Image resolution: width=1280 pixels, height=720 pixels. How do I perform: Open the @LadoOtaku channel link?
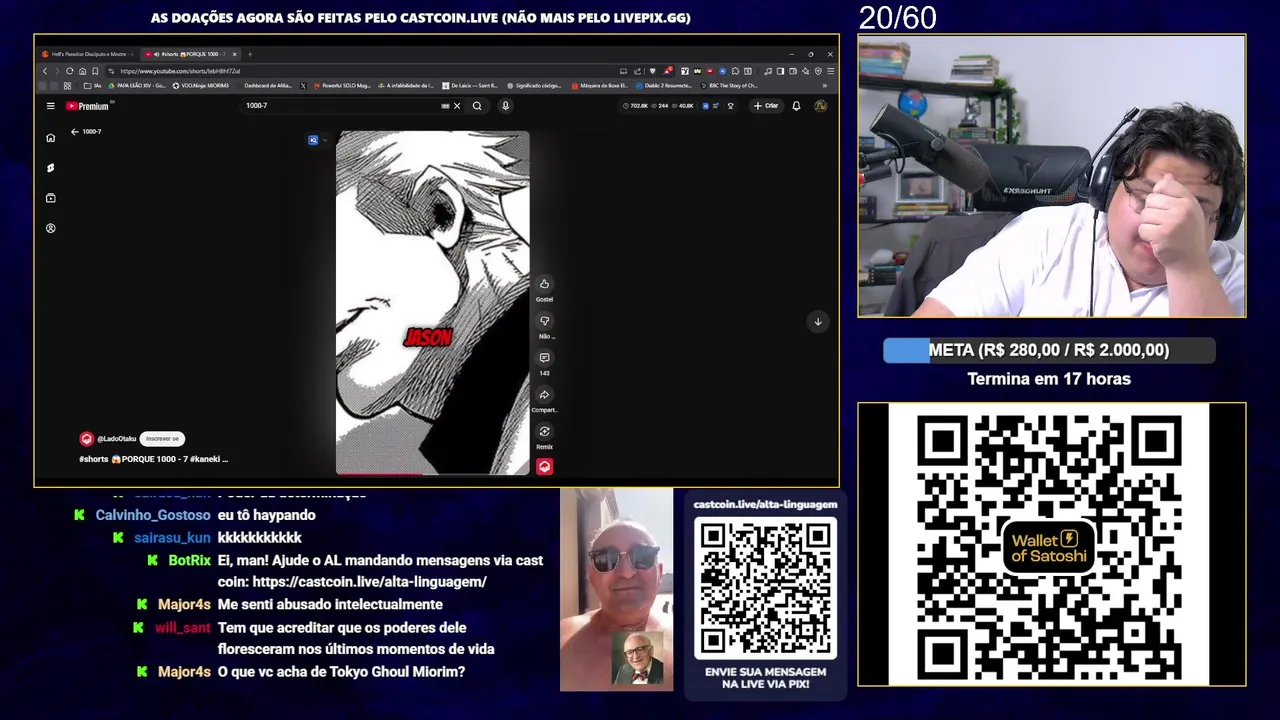click(116, 439)
